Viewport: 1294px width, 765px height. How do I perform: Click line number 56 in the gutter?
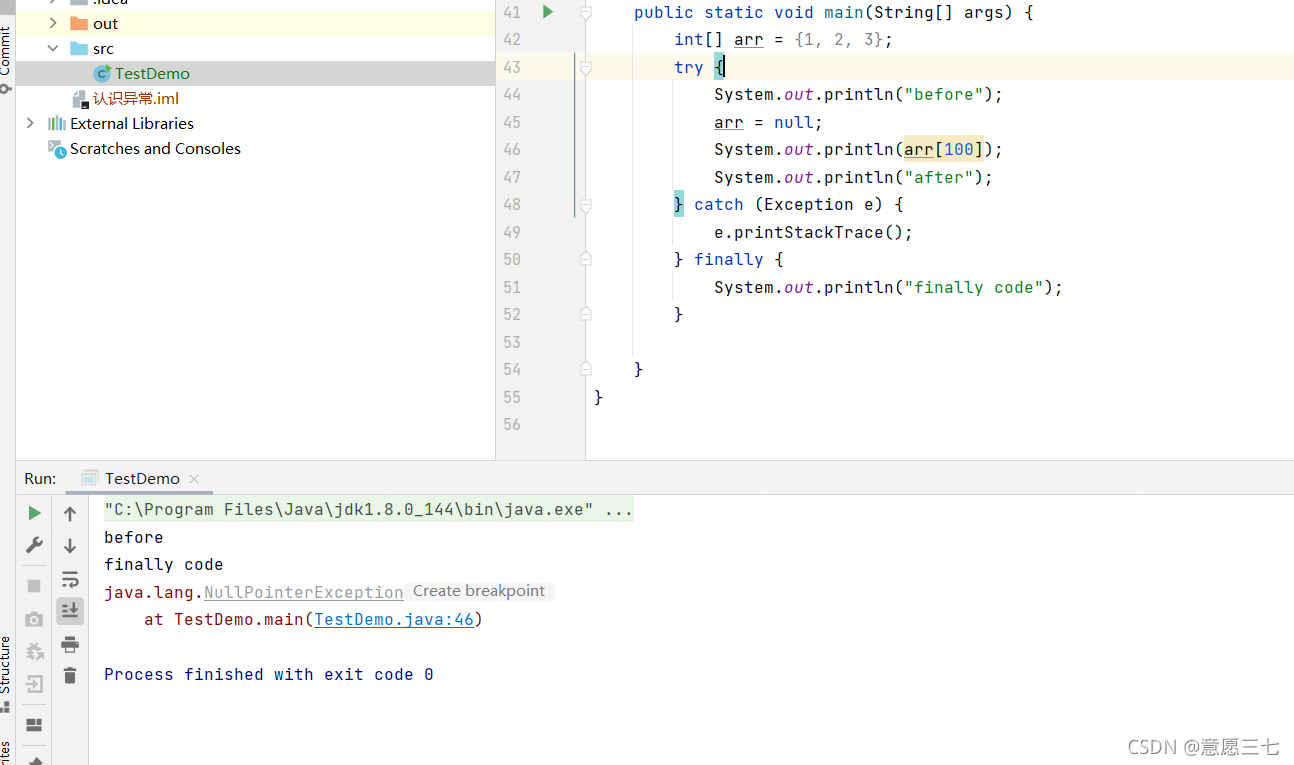(x=512, y=424)
